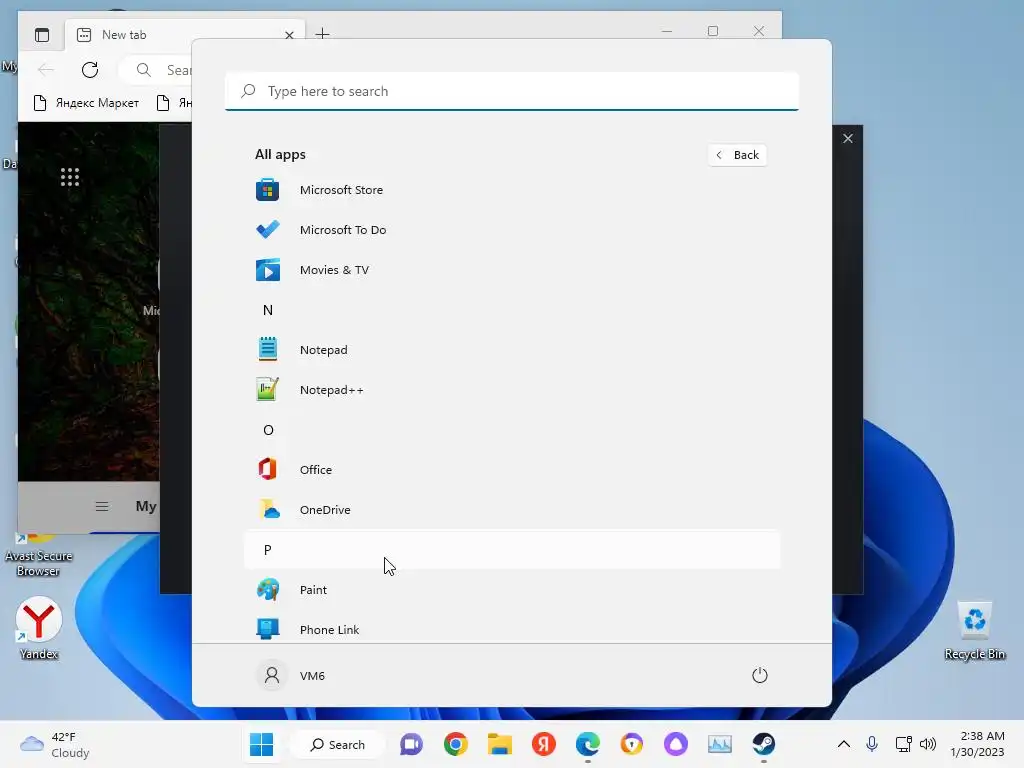Open the performance monitor taskbar icon
This screenshot has width=1024, height=768.
[x=720, y=744]
